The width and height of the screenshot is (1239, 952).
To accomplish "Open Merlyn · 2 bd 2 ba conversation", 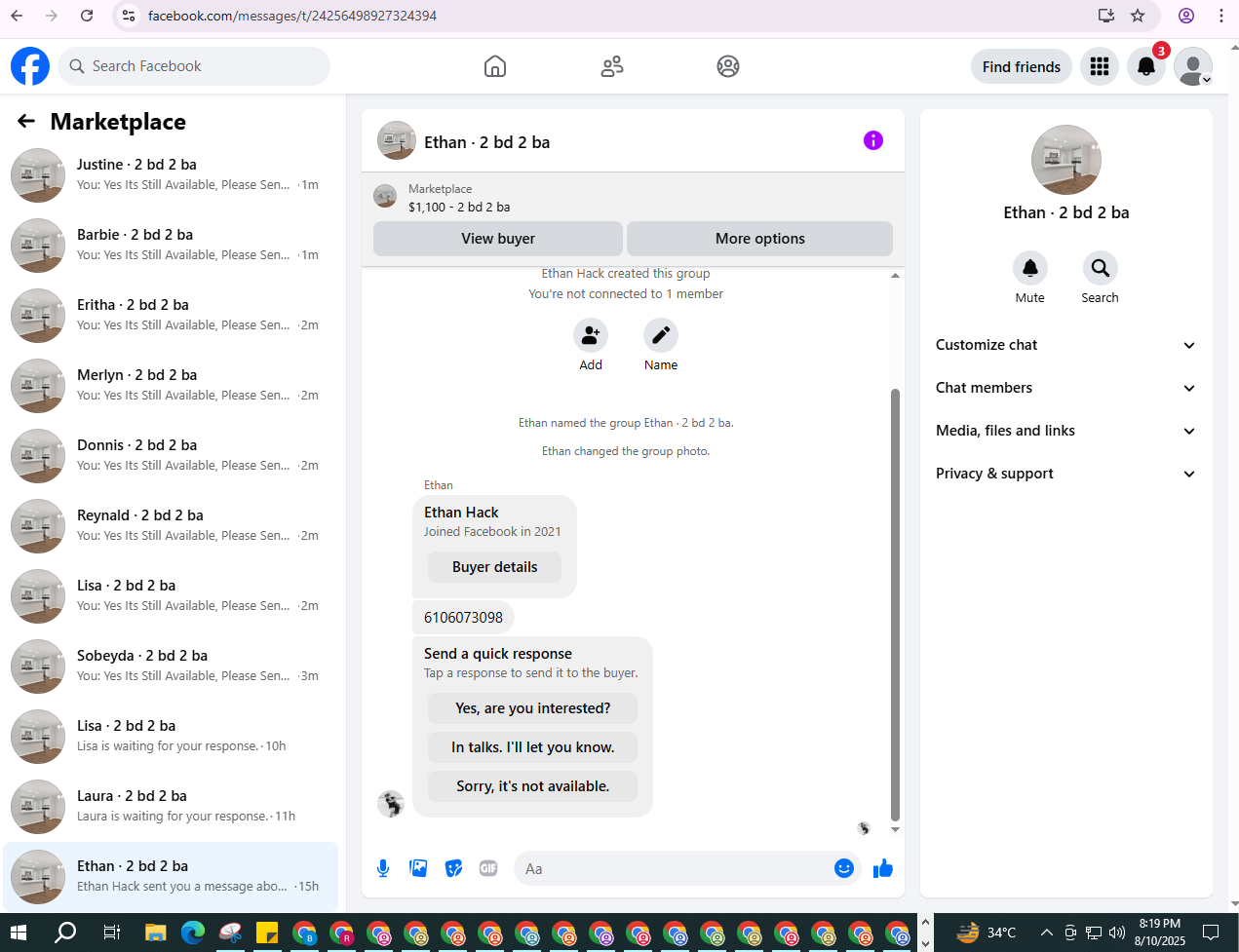I will click(171, 386).
